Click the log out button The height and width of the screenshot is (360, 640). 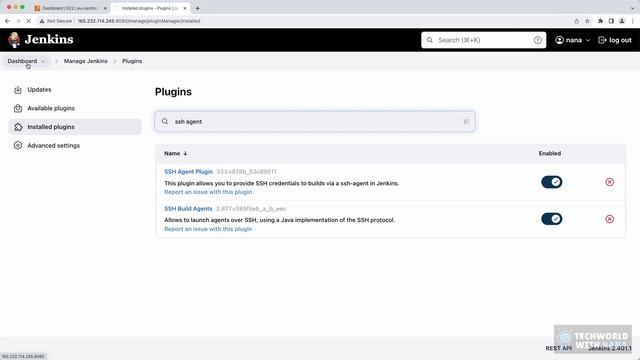615,40
